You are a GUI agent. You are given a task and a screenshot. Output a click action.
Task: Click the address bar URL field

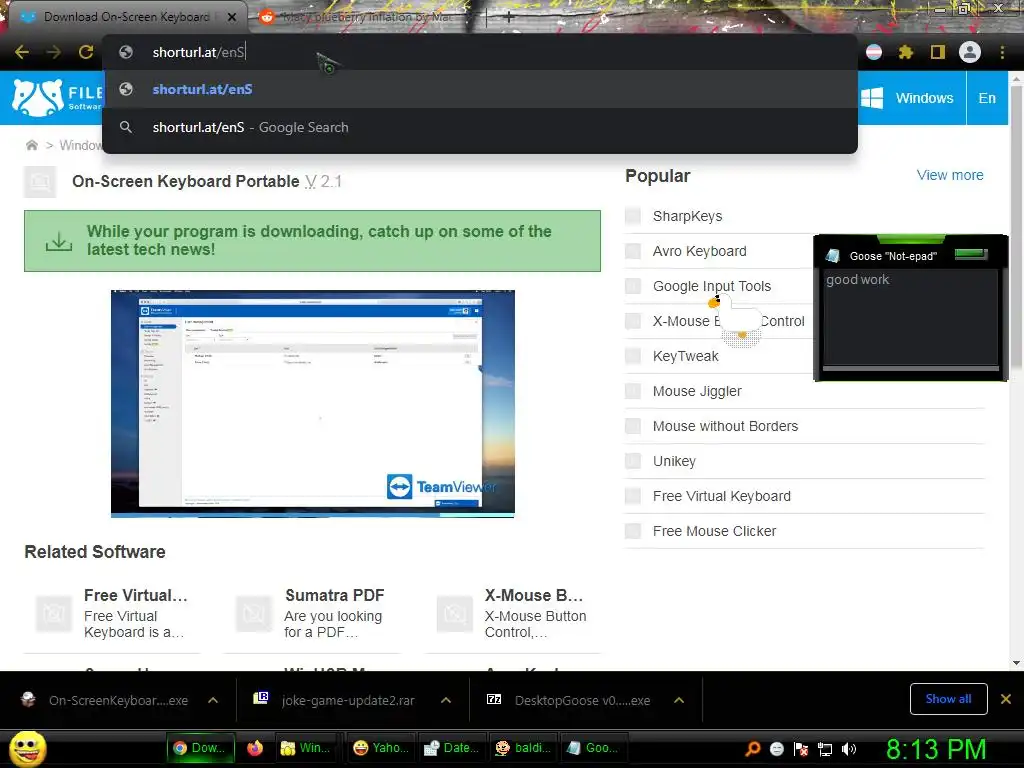coord(480,52)
